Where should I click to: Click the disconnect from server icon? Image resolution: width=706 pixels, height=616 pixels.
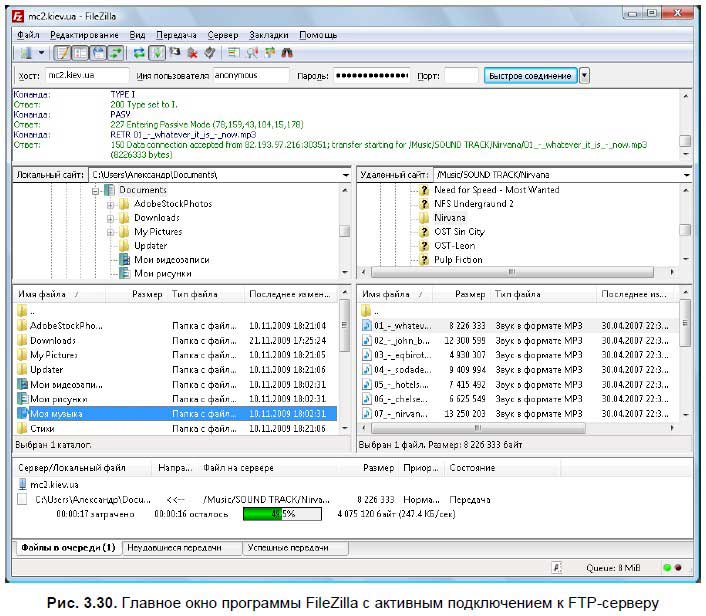click(192, 51)
